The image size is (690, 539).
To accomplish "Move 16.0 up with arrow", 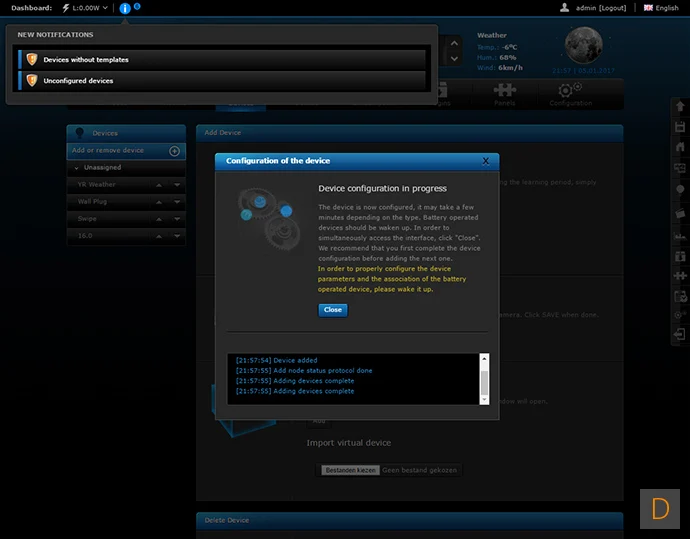I will point(159,236).
